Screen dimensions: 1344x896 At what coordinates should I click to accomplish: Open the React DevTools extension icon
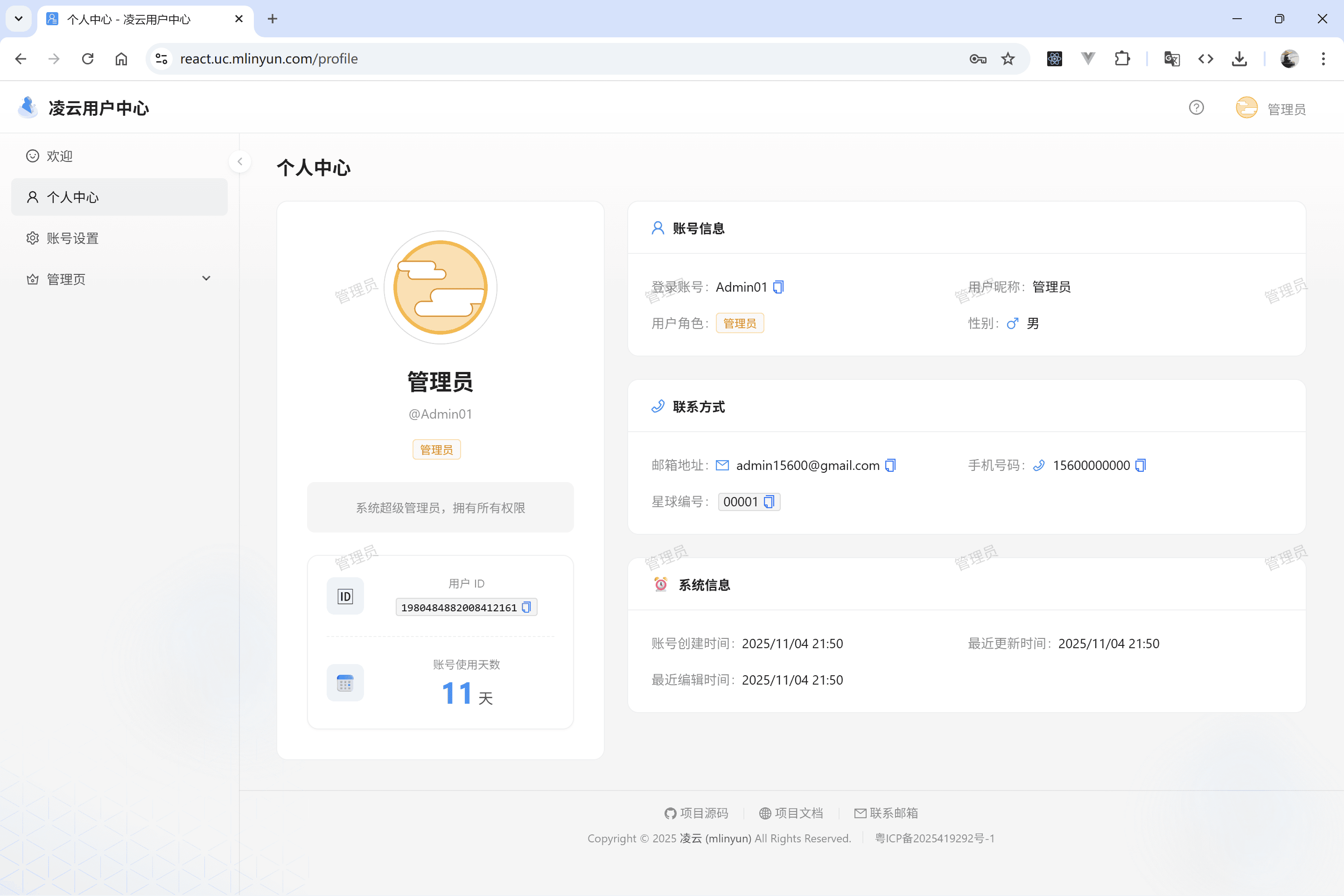[x=1054, y=59]
